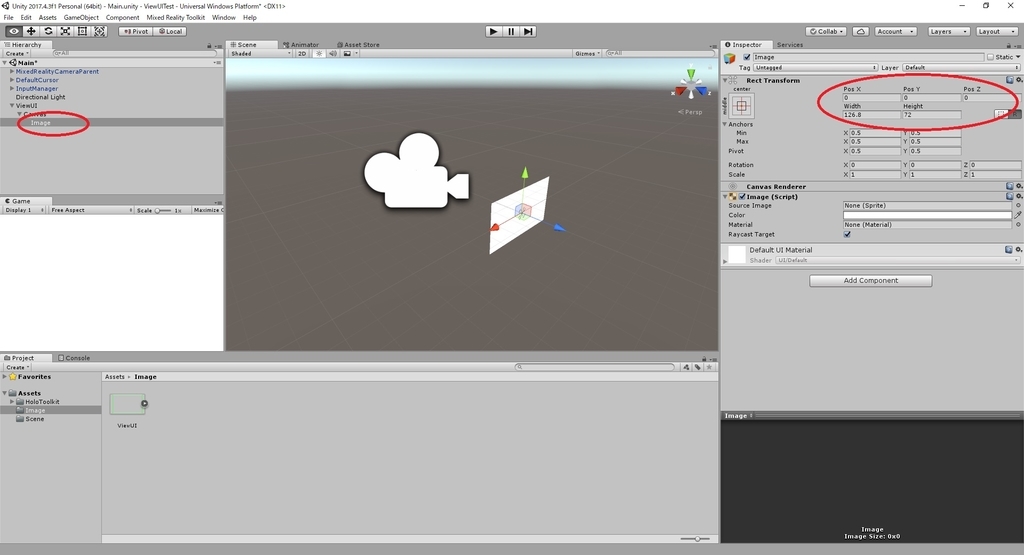
Task: Click the Inspector lock icon
Action: (1009, 46)
